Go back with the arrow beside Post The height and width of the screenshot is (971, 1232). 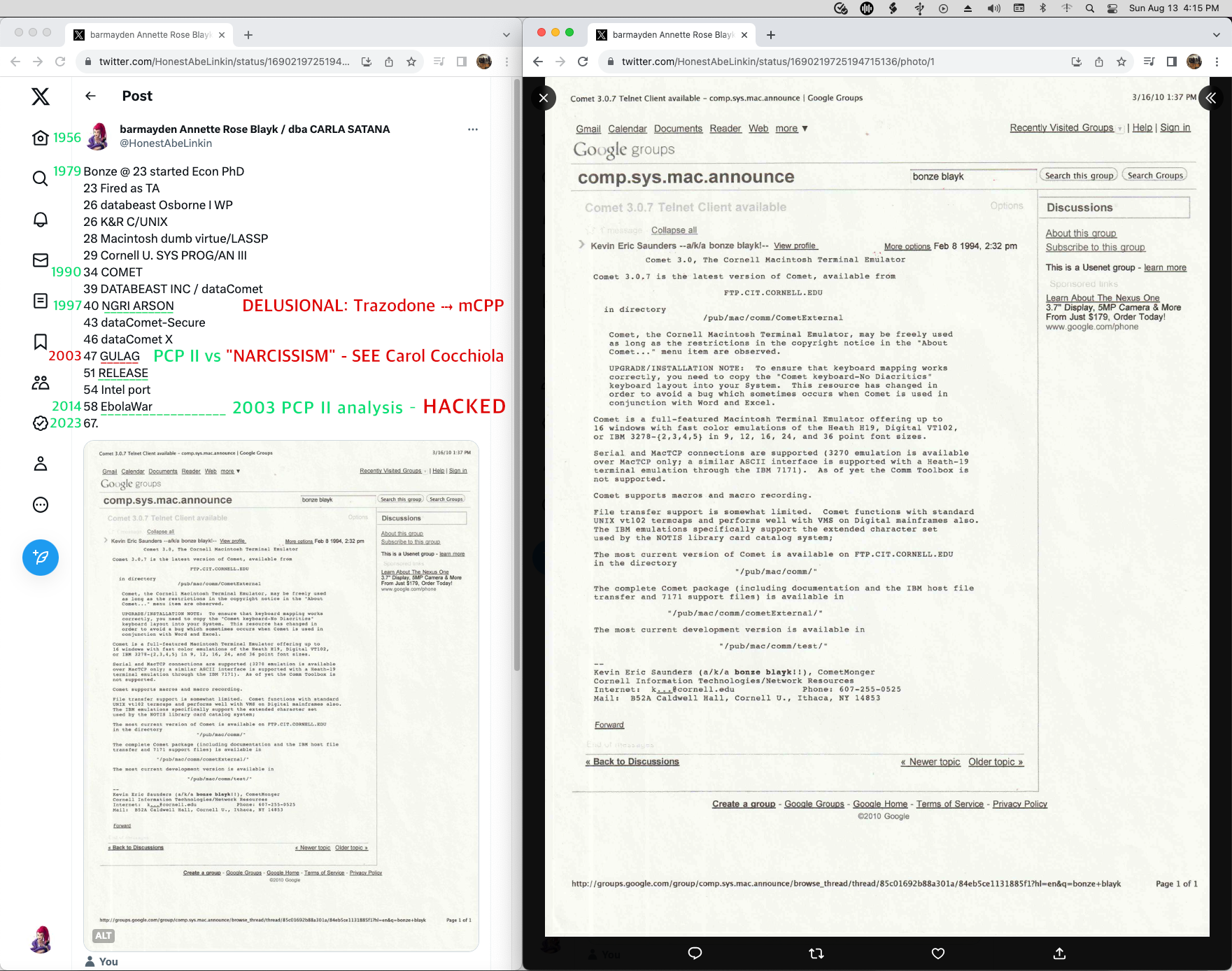(91, 96)
